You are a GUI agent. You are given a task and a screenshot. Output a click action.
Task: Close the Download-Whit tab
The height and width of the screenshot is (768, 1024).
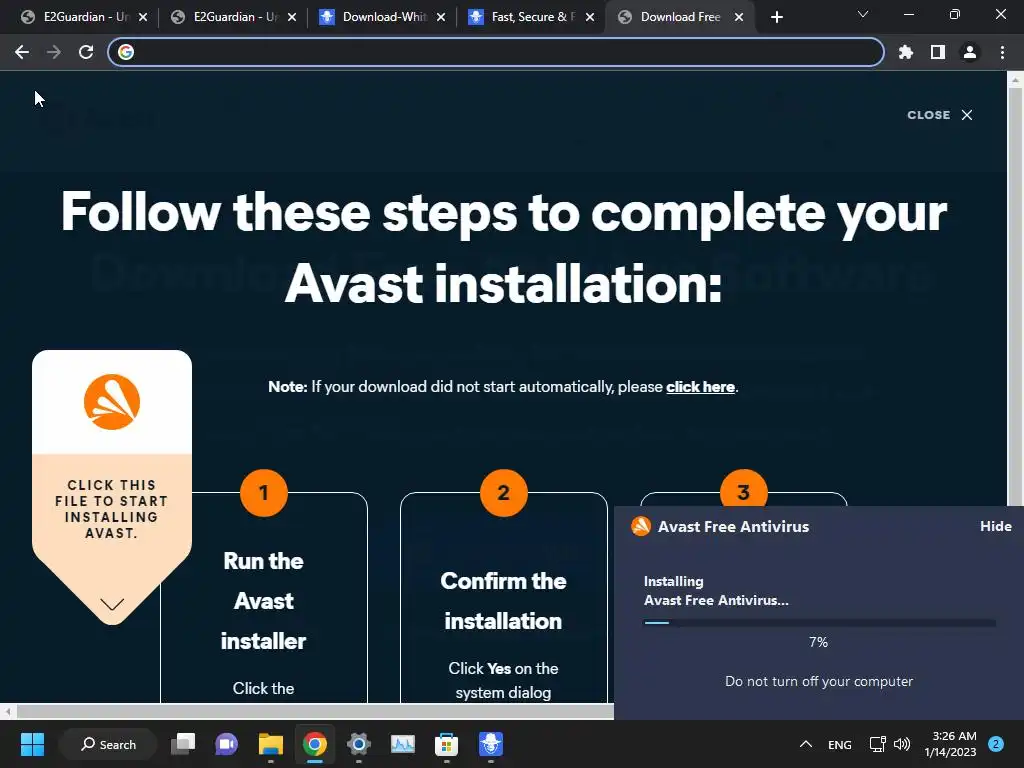click(x=441, y=17)
